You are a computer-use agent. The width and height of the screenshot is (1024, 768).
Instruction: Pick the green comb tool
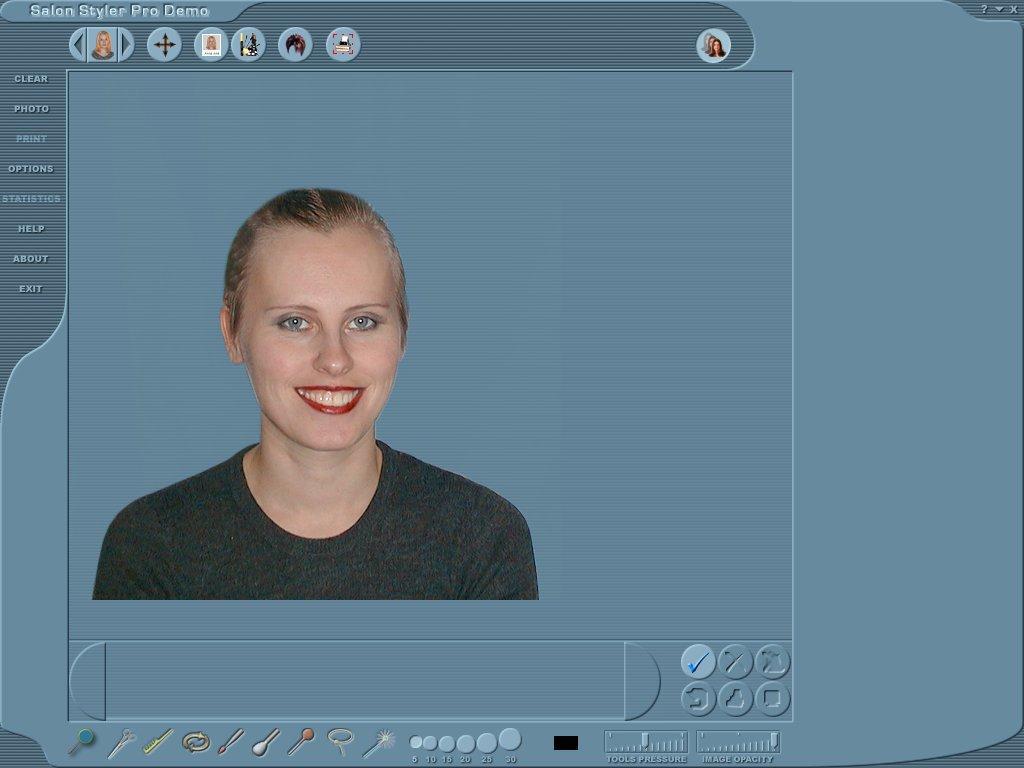pyautogui.click(x=158, y=742)
